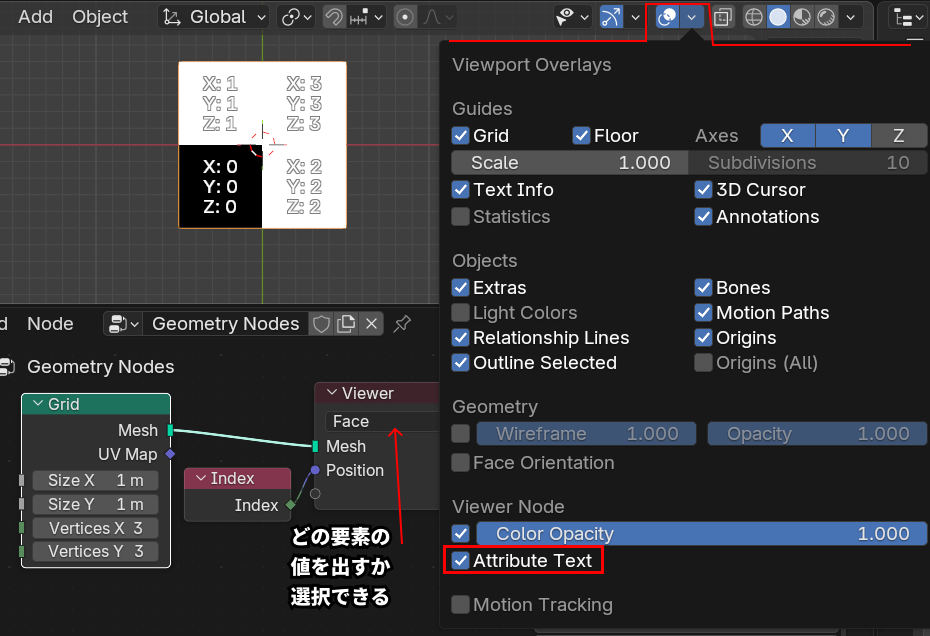Screen dimensions: 930x636
Task: Toggle the Y axis button in Guides
Action: [843, 136]
